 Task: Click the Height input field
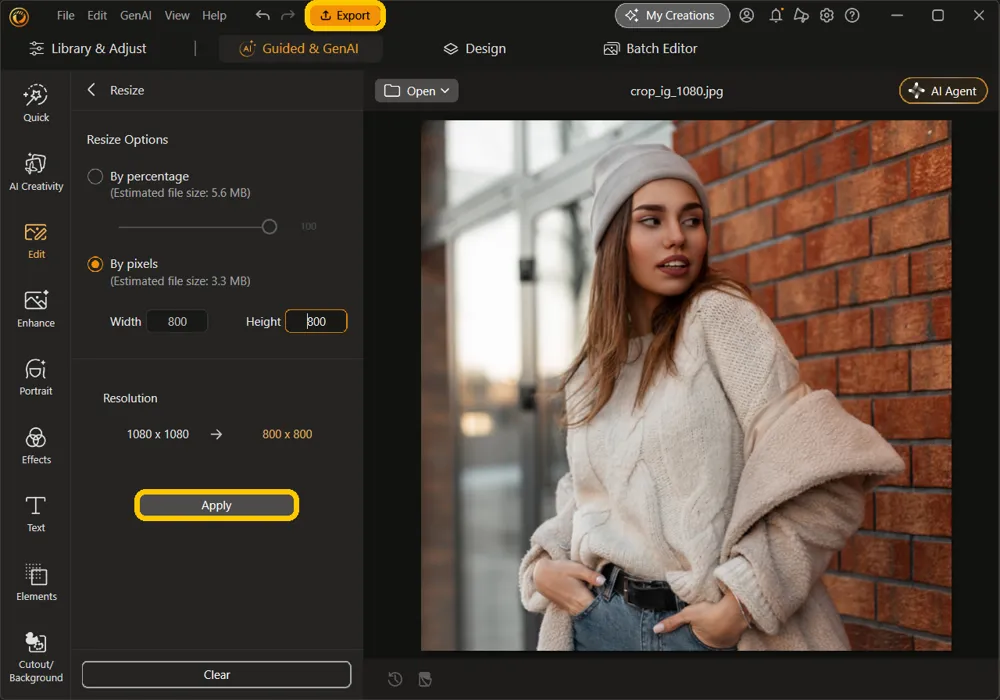(316, 321)
